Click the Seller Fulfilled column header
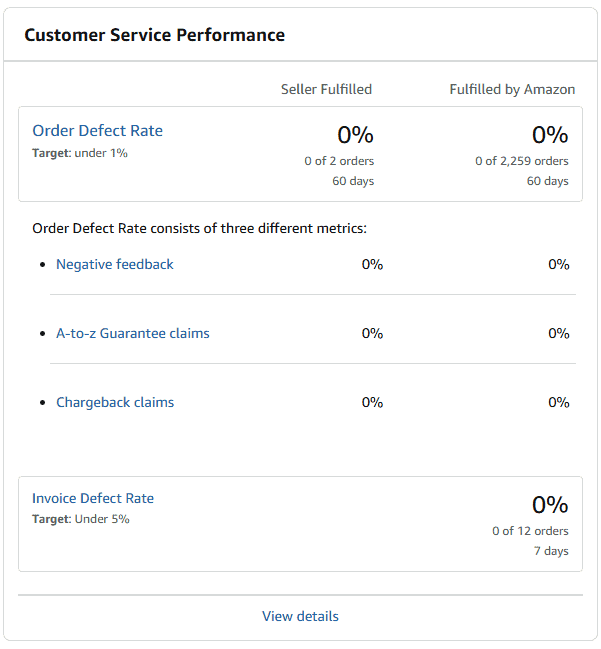Screen dimensions: 601x649 pos(326,89)
